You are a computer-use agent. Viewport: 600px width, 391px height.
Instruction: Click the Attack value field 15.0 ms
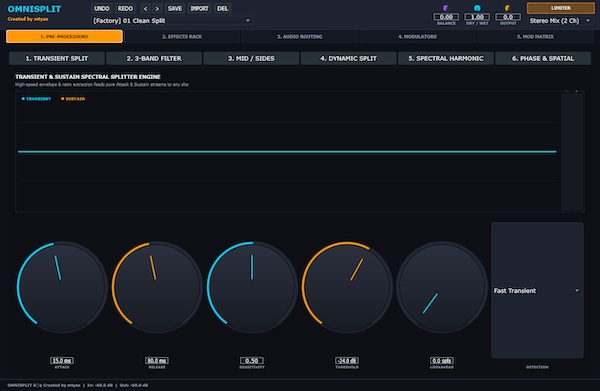click(x=62, y=360)
